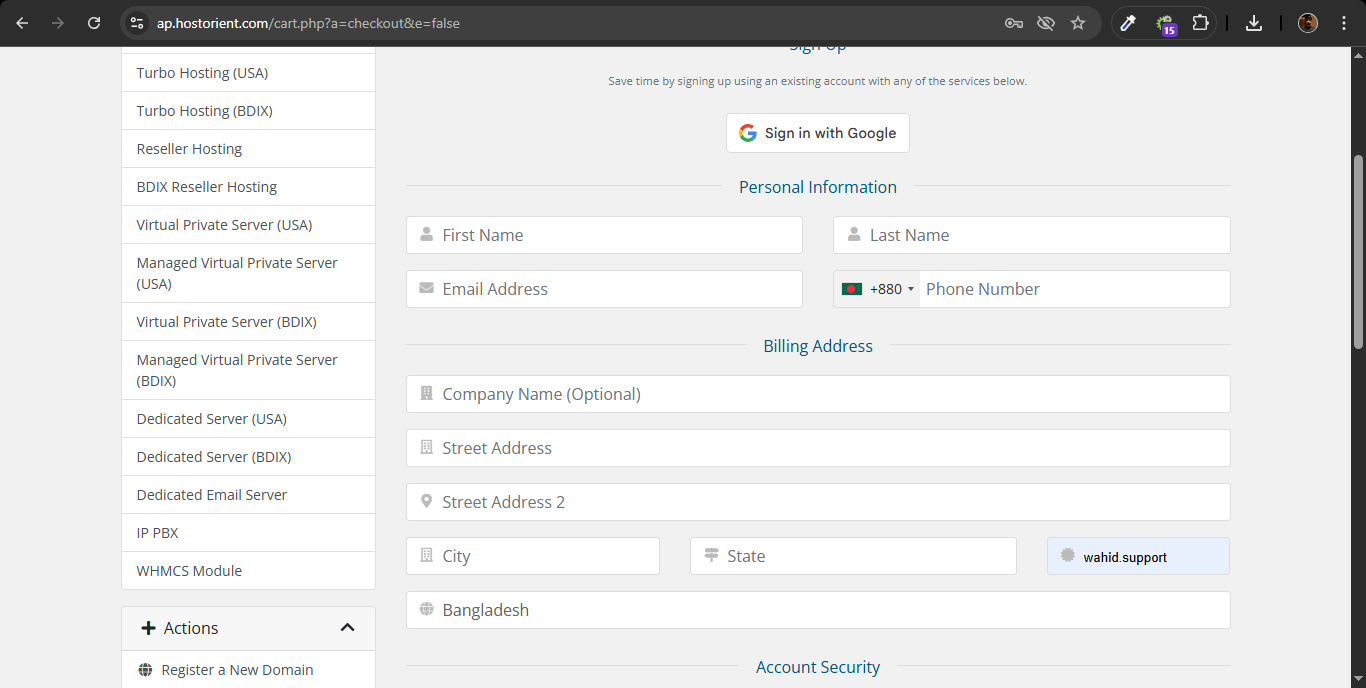Open the Chrome three-dot menu

click(x=1343, y=23)
